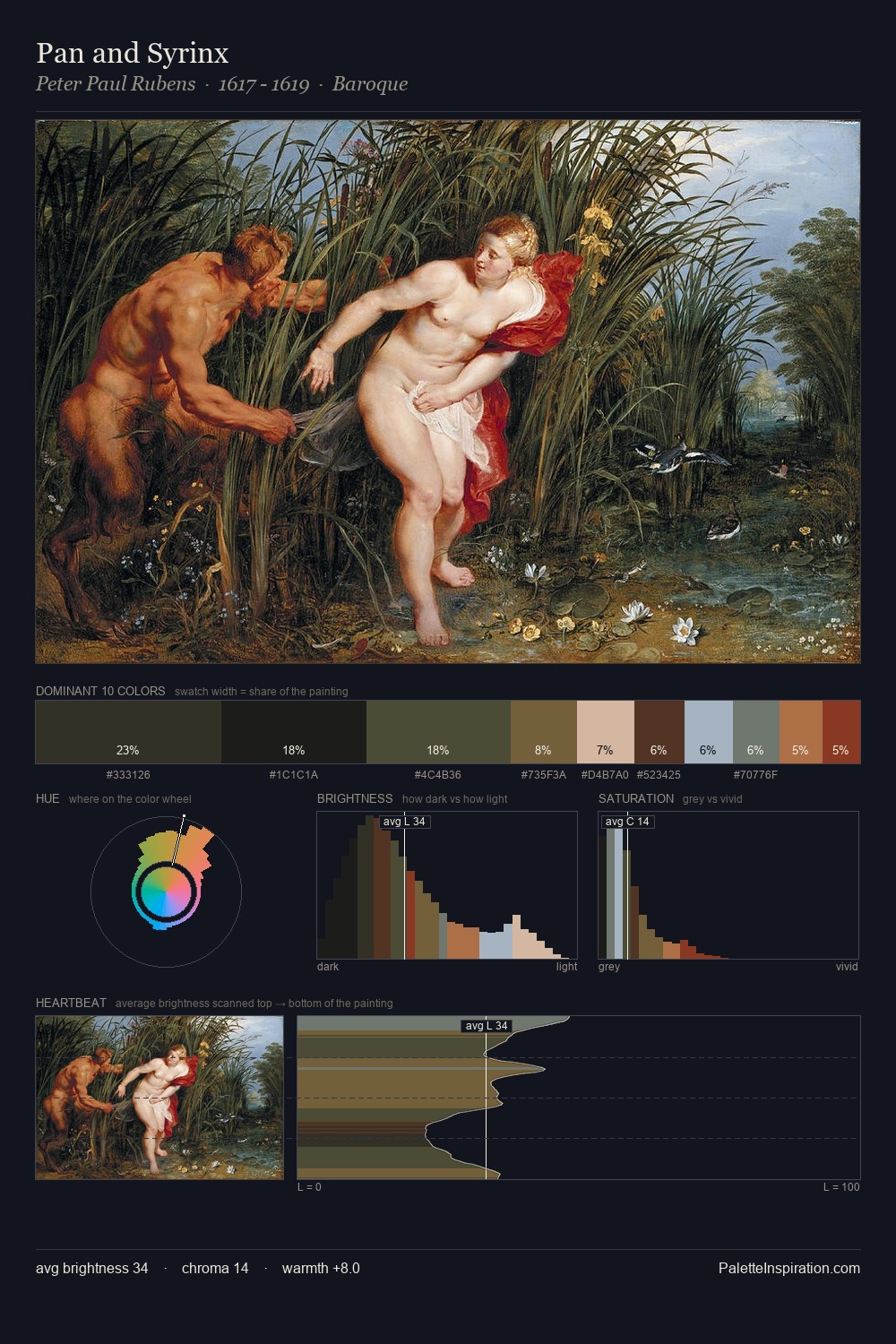Viewport: 896px width, 1344px height.
Task: Pick the olive #4C4B36 18% swatch
Action: (438, 732)
